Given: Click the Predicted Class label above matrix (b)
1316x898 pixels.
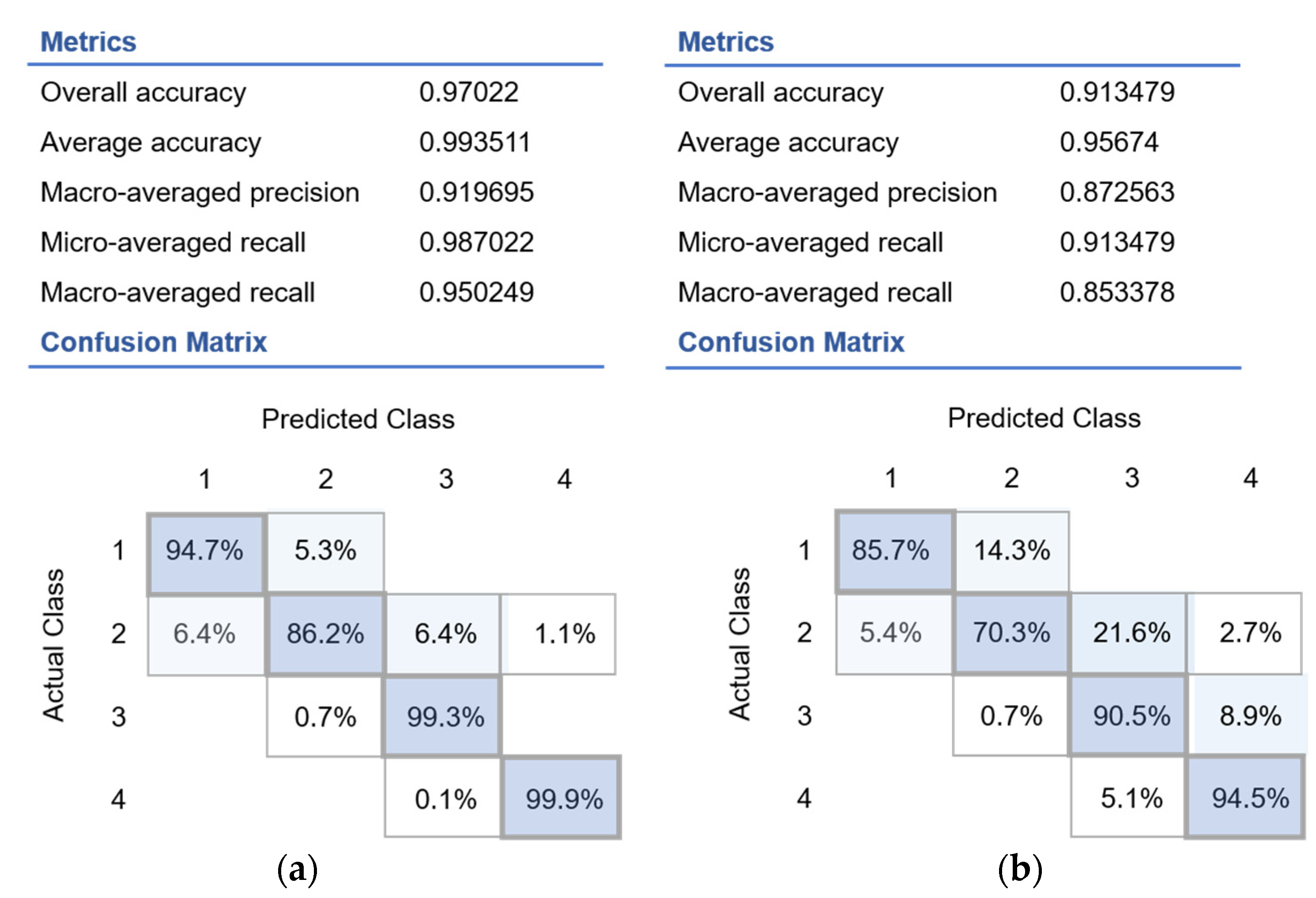Looking at the screenshot, I should [1044, 419].
